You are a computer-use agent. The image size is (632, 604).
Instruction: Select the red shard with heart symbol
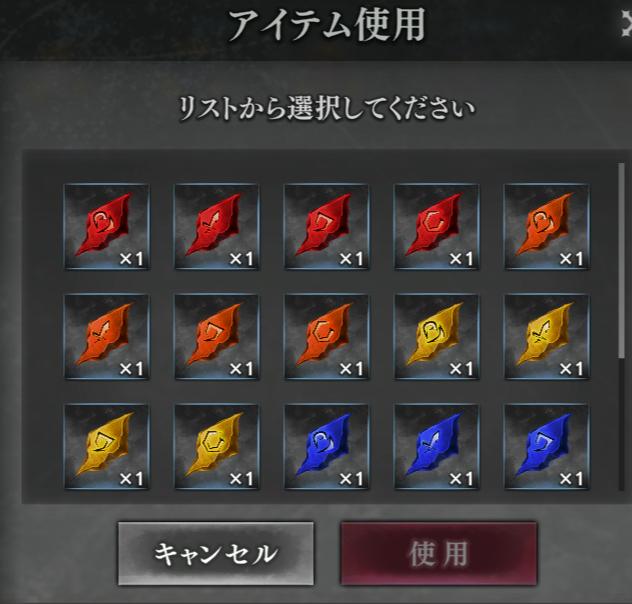click(107, 226)
